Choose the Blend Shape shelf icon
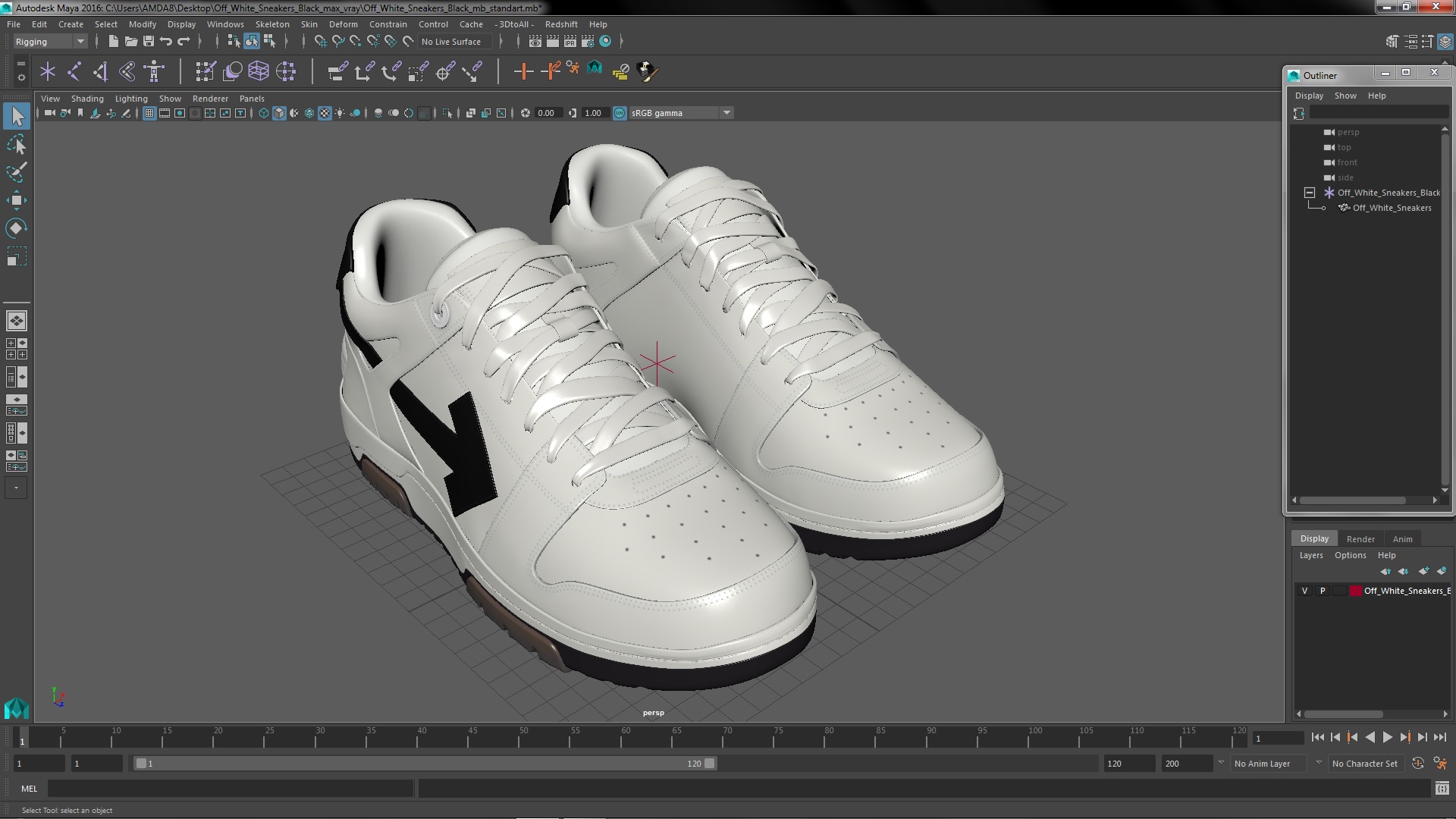This screenshot has width=1456, height=819. [x=232, y=71]
